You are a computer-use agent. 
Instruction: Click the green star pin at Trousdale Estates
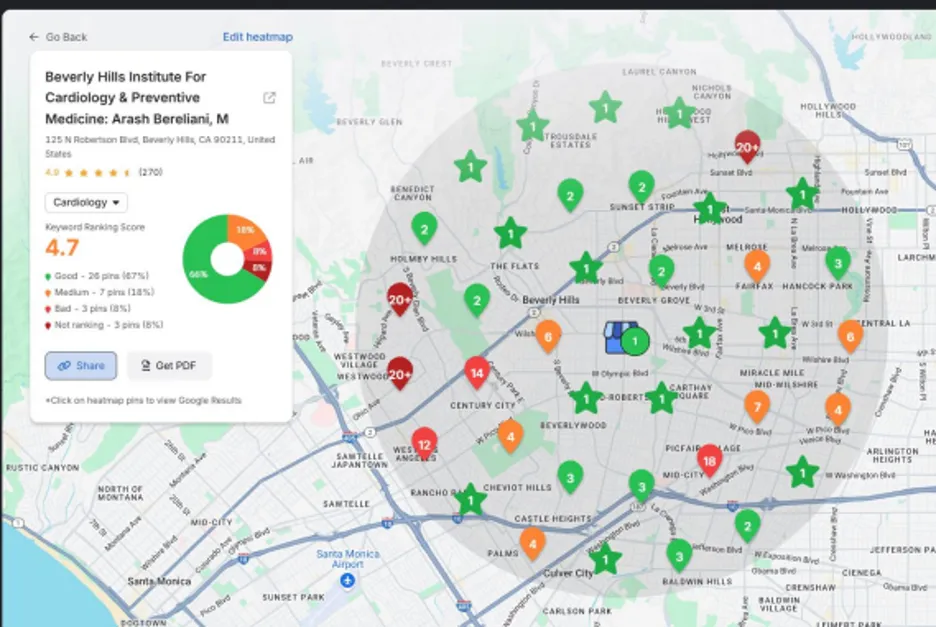point(532,127)
